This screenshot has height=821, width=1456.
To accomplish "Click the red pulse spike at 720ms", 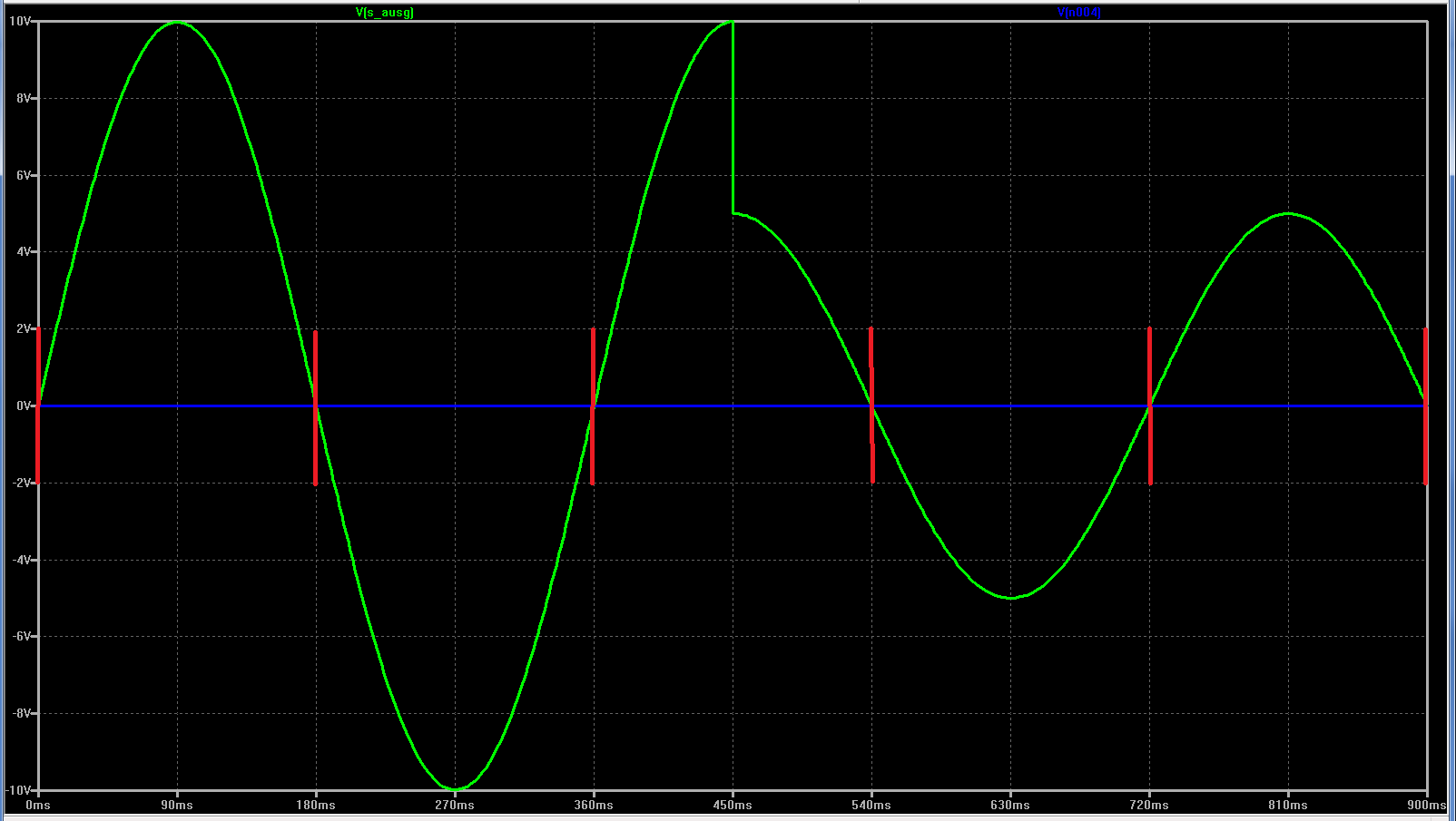I will coord(1150,406).
